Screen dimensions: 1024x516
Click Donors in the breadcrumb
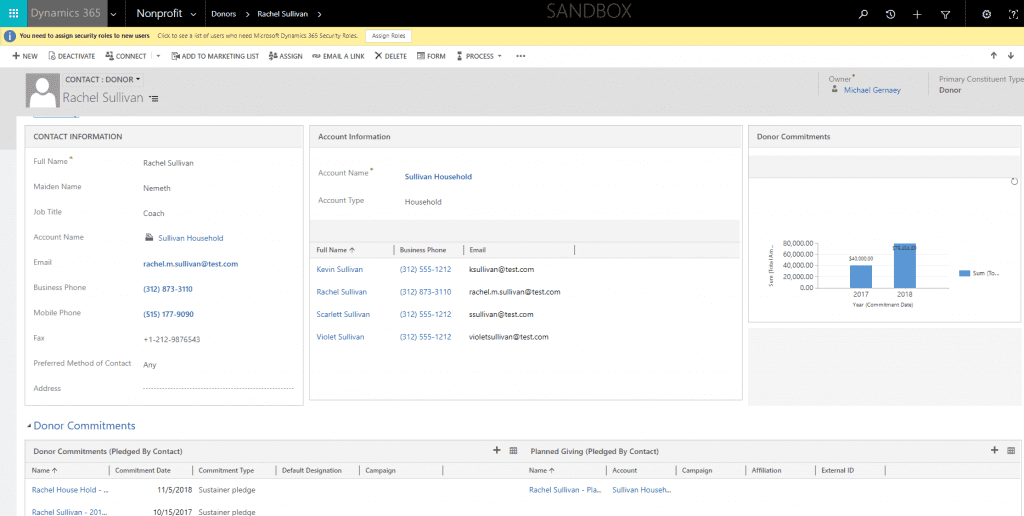[x=223, y=14]
